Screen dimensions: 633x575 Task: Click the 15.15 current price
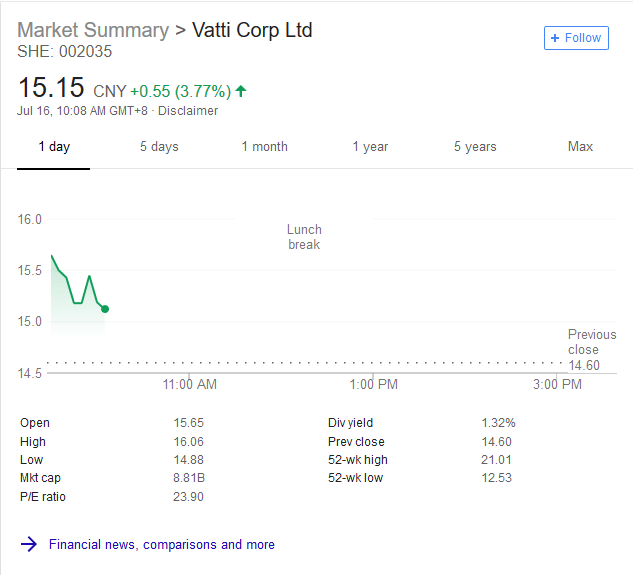(x=51, y=89)
